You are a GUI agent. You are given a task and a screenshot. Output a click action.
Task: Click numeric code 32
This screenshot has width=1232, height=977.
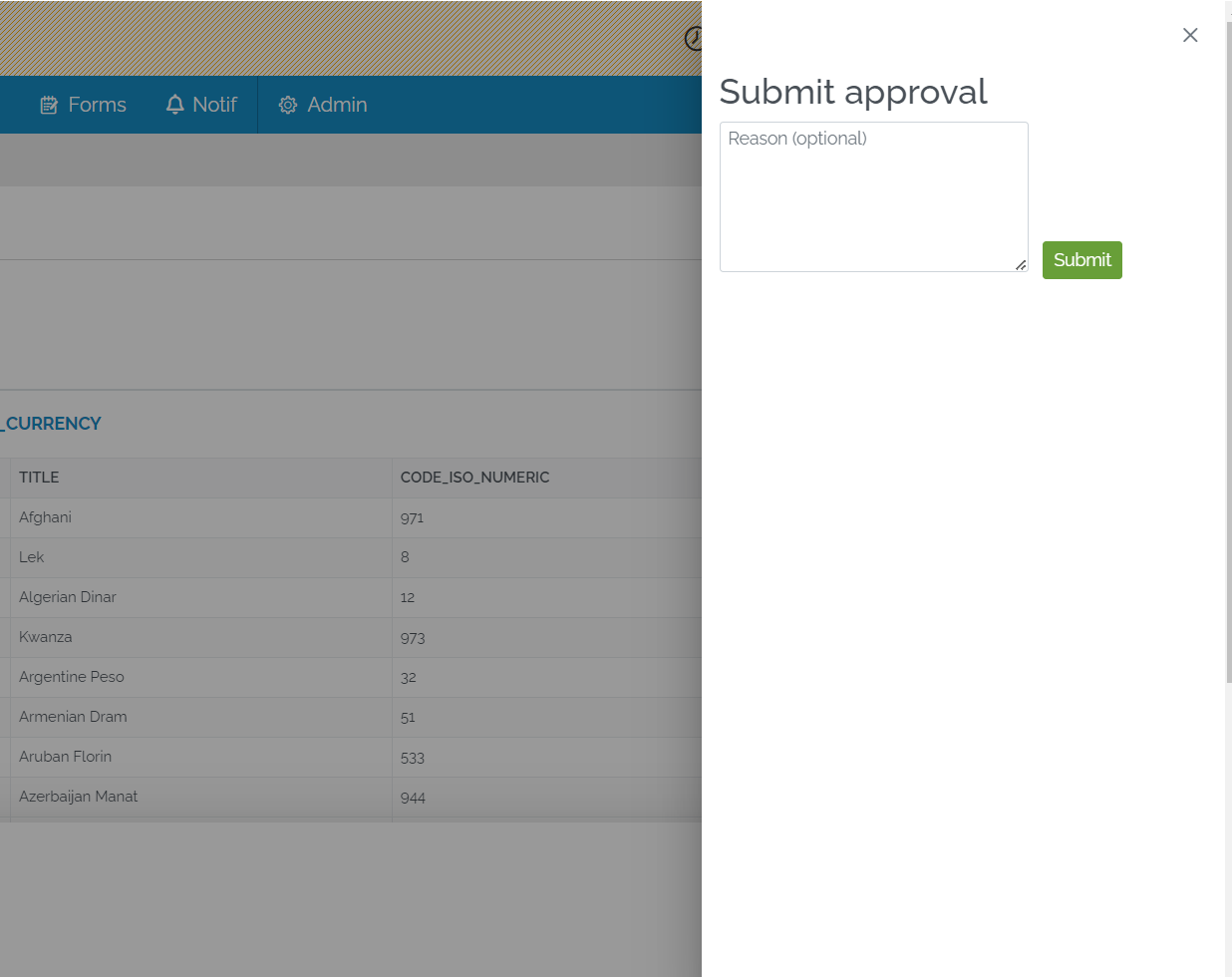point(409,678)
